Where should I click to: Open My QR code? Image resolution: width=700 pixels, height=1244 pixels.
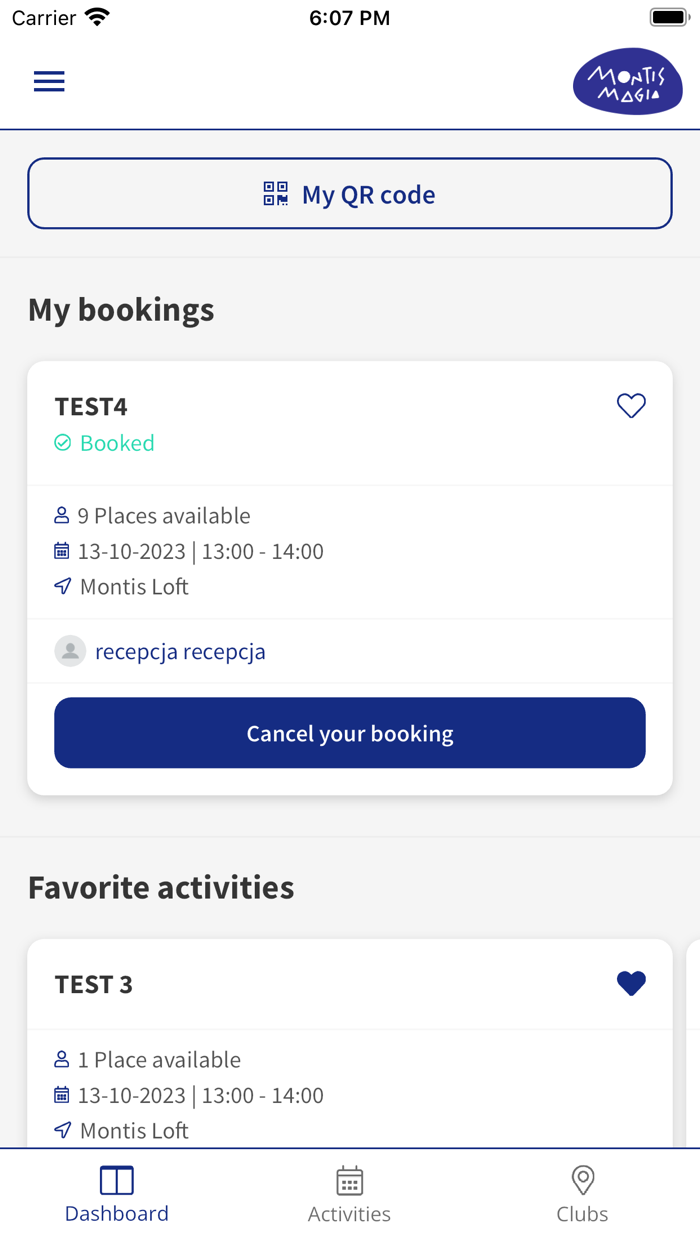[350, 194]
